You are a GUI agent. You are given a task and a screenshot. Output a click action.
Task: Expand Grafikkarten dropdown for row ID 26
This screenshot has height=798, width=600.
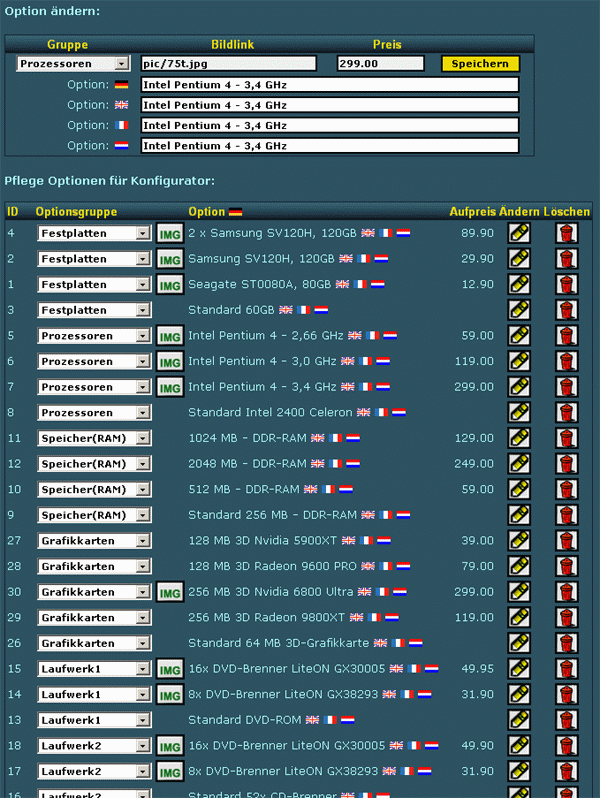pos(94,643)
